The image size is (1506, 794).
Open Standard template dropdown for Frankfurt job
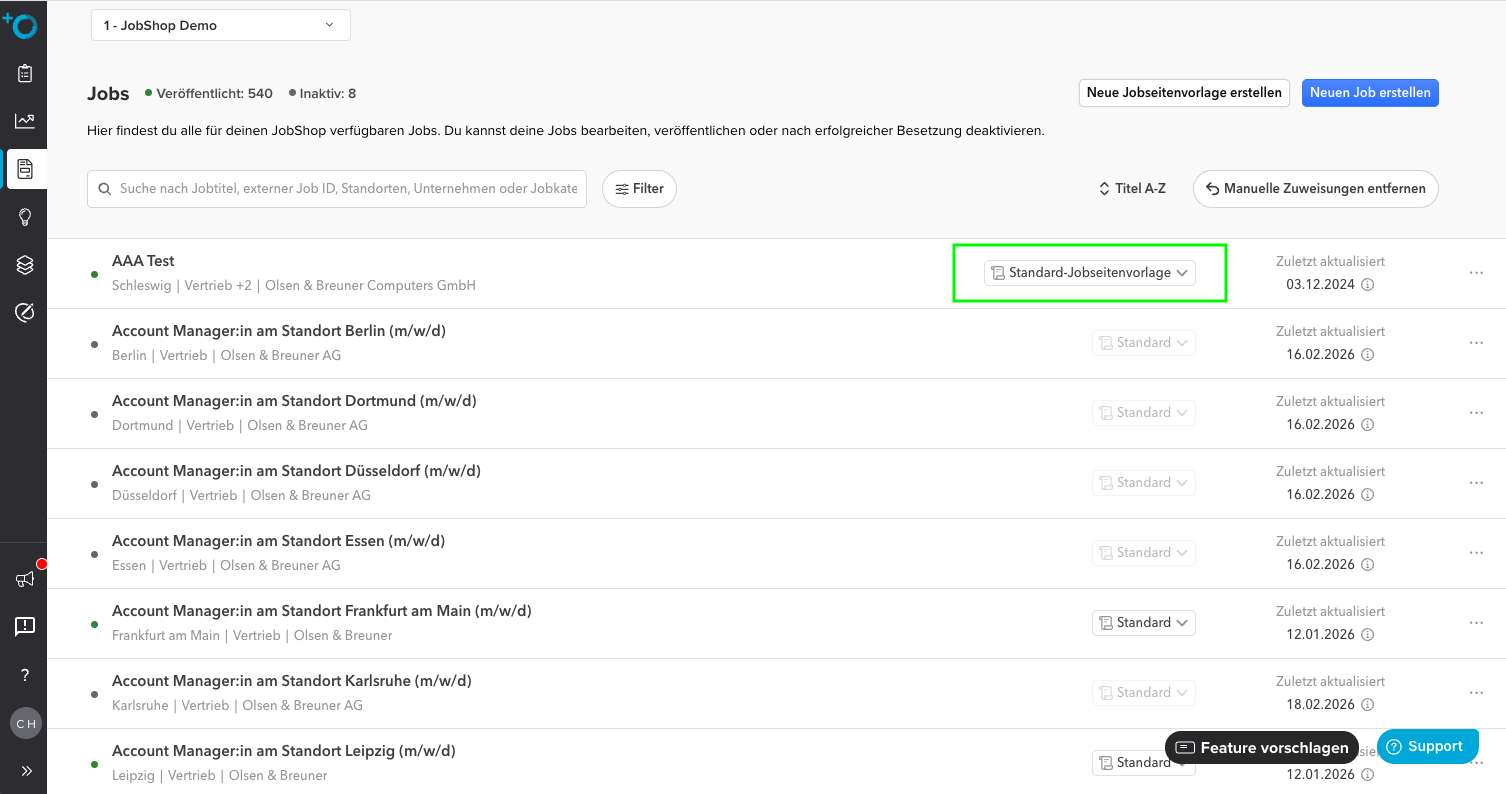(1143, 623)
